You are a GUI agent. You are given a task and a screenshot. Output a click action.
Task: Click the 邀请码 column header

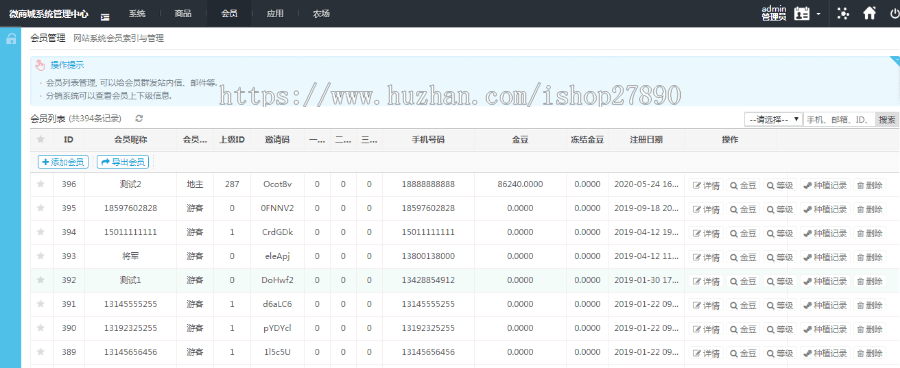coord(277,140)
